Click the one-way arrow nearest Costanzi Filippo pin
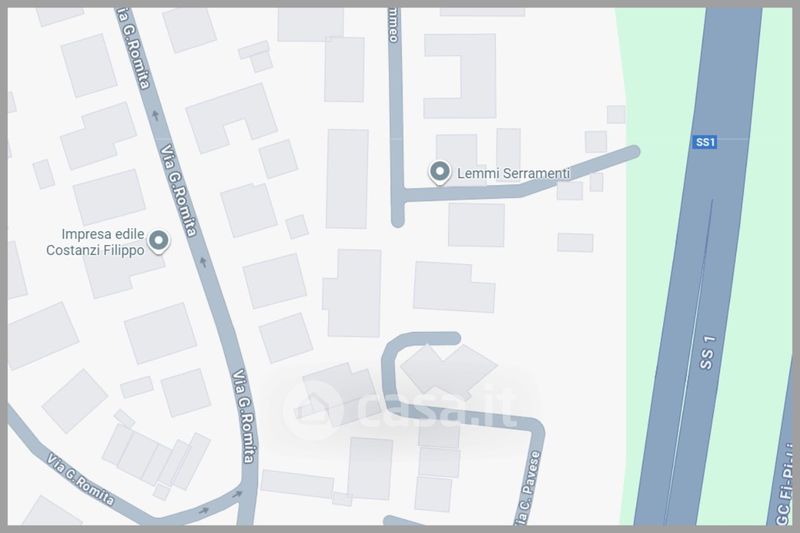800x533 pixels. [203, 263]
